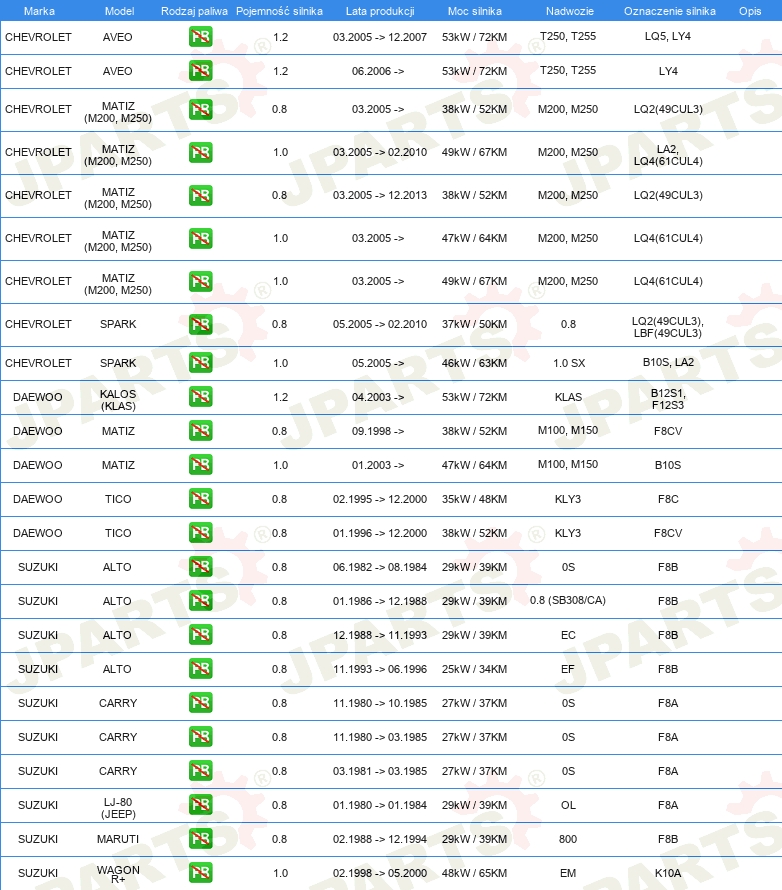Image resolution: width=782 pixels, height=890 pixels.
Task: Select the WAGON R+ model cell
Action: pos(118,874)
